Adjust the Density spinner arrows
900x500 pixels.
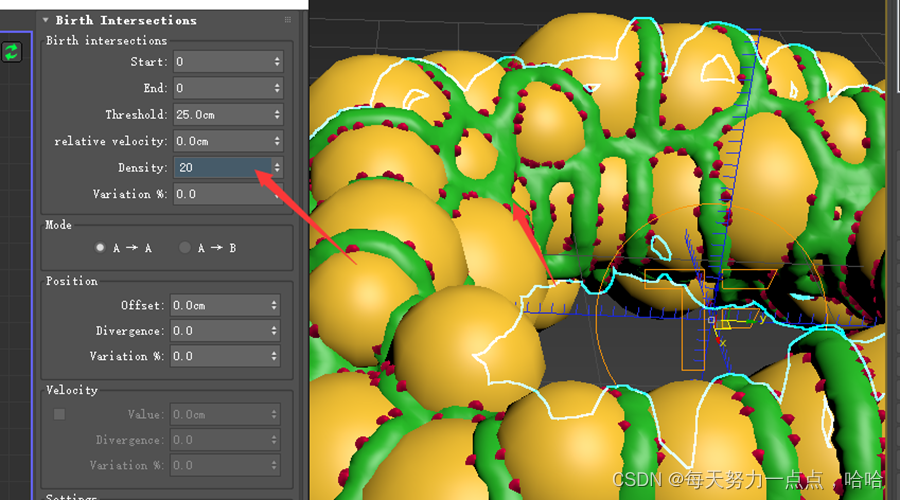277,167
